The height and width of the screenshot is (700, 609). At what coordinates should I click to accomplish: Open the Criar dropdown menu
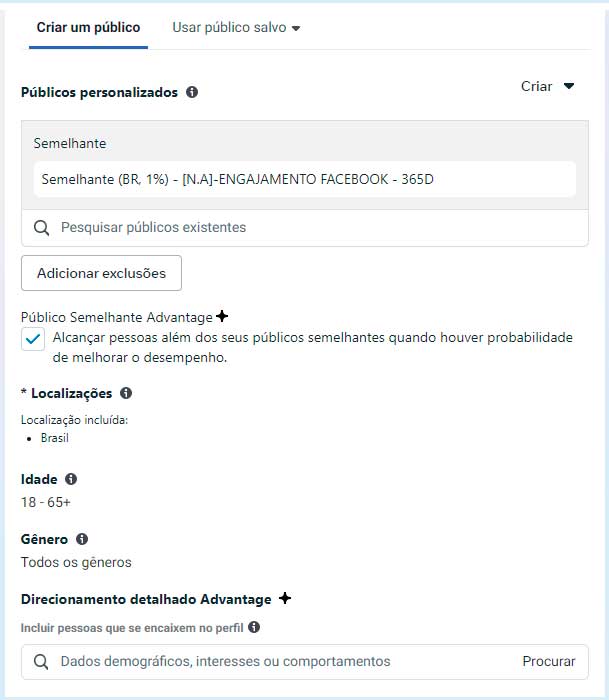click(547, 86)
